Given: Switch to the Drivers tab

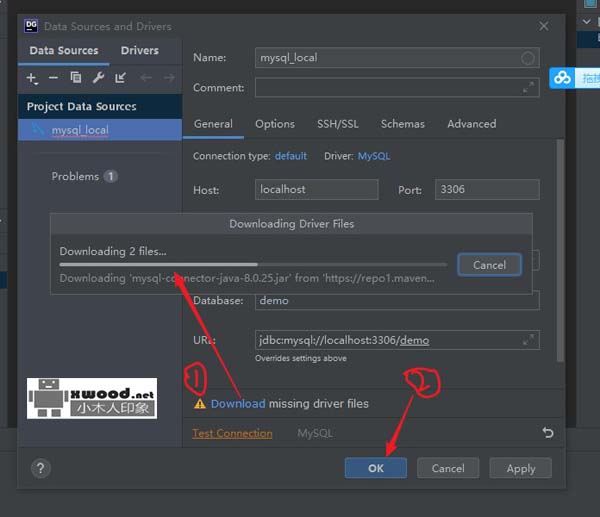Looking at the screenshot, I should point(140,51).
